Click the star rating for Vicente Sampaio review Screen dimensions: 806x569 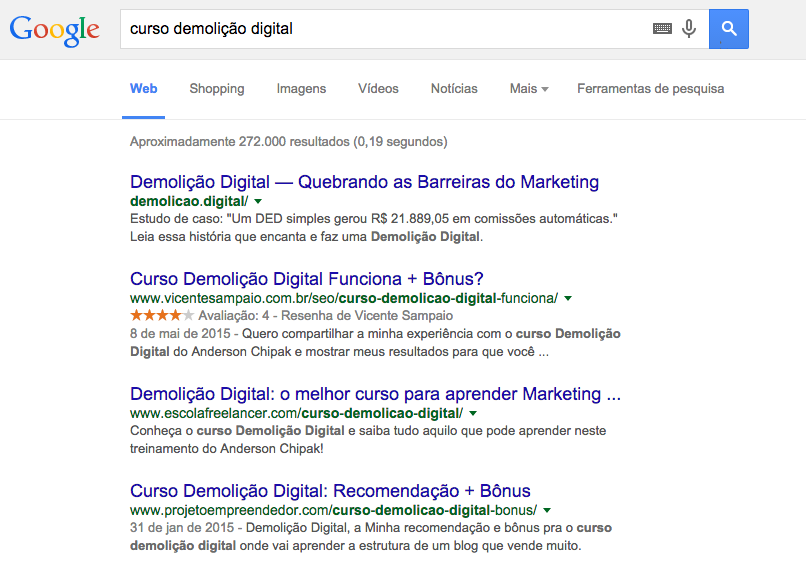point(162,315)
